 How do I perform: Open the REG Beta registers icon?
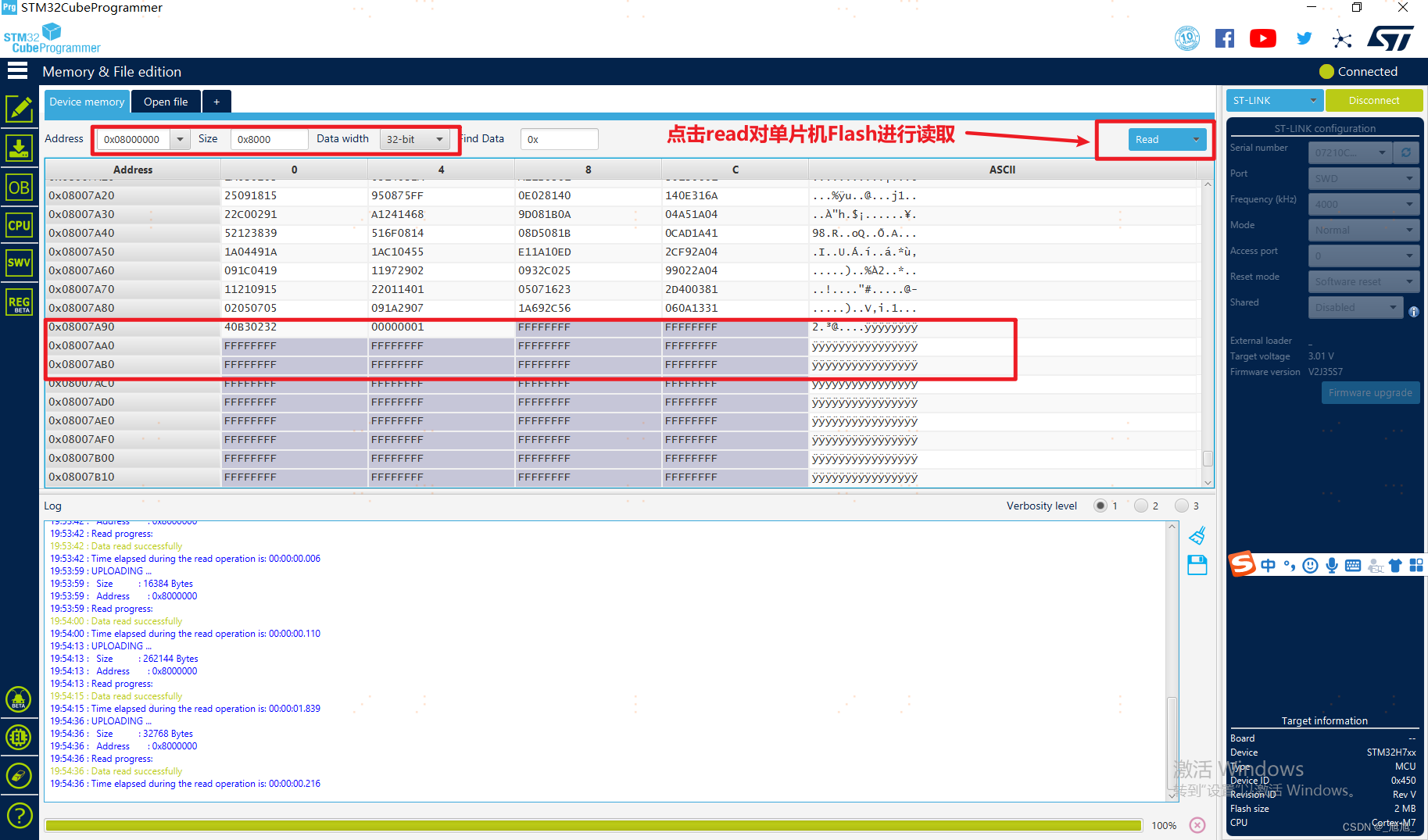click(x=19, y=302)
